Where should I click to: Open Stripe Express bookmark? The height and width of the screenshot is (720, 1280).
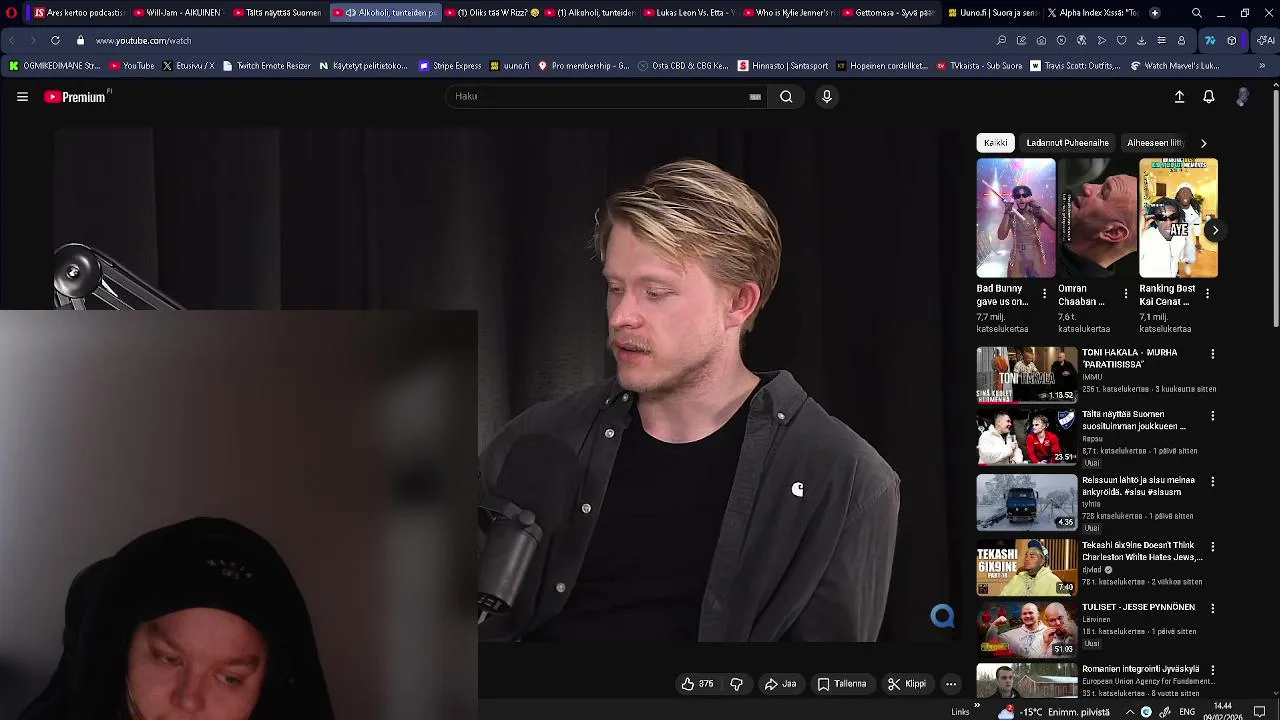pos(450,66)
